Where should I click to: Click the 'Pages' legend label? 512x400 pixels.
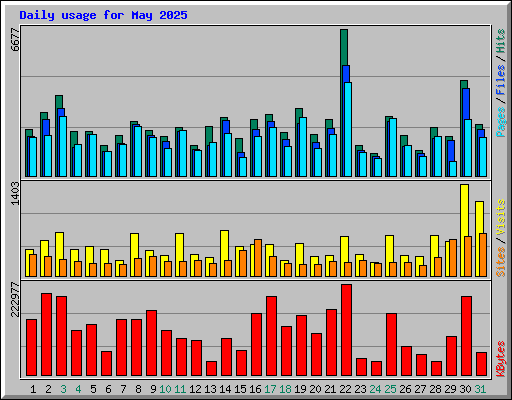coord(501,122)
